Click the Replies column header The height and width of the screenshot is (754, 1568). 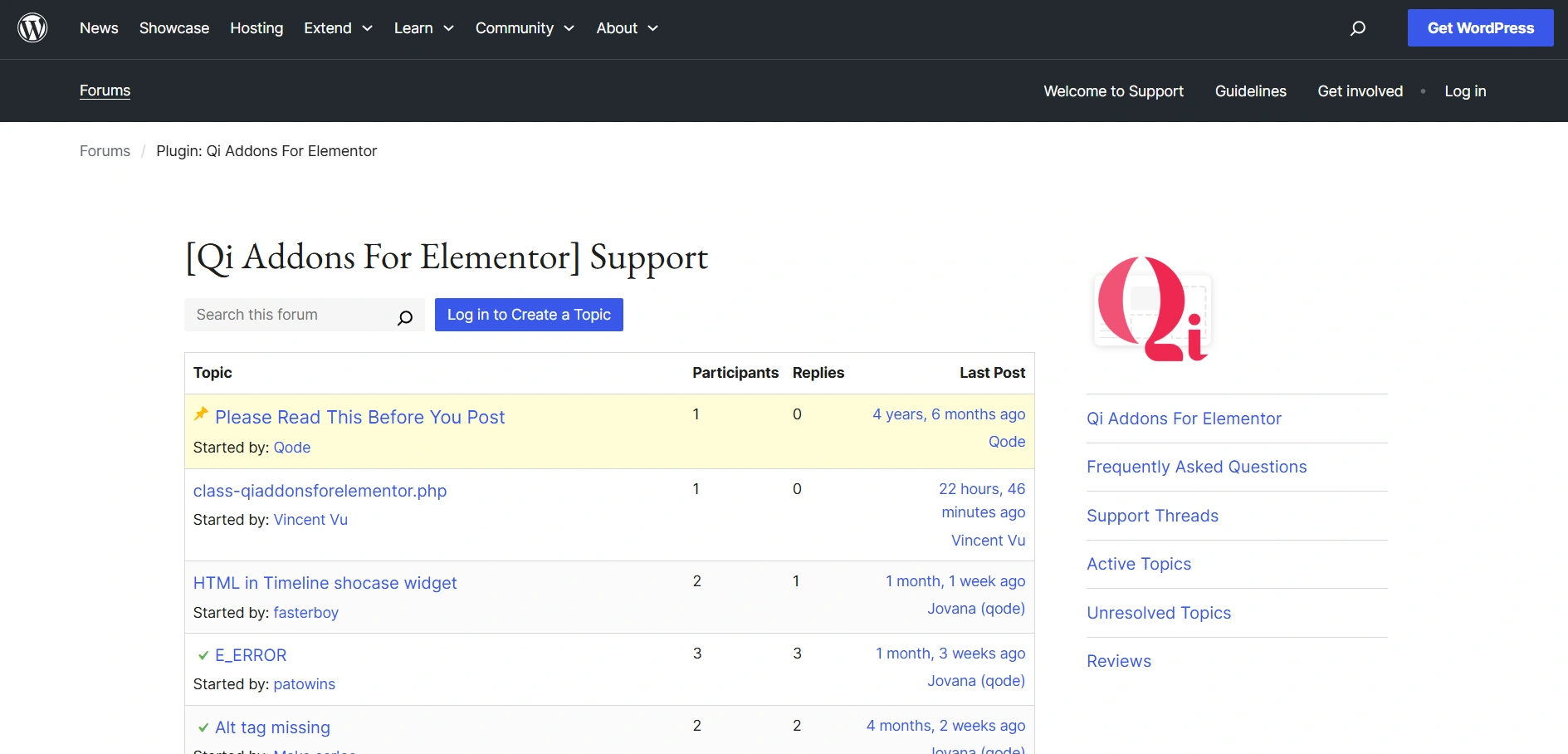818,373
